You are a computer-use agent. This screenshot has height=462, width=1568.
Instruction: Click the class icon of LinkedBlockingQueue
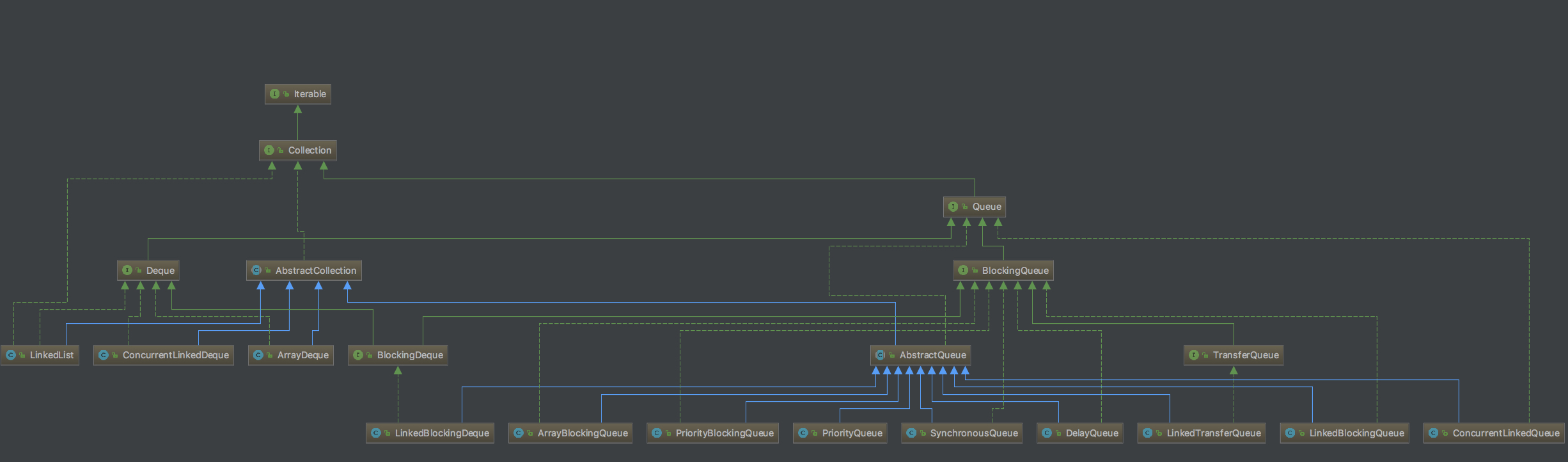pos(1290,433)
